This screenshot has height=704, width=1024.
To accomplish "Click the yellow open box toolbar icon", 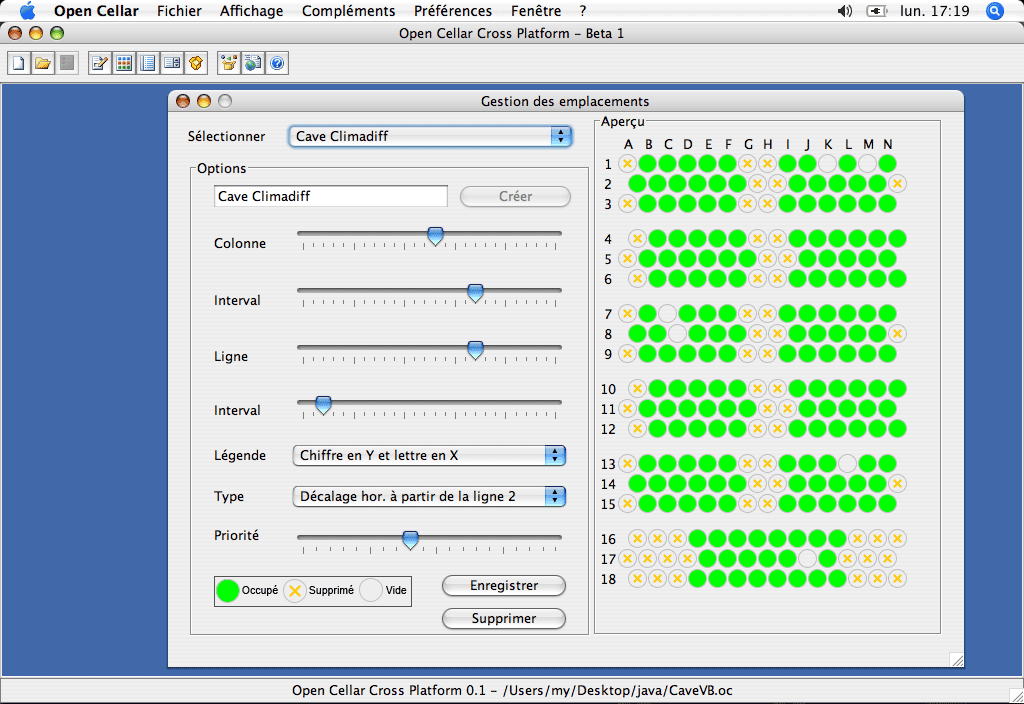I will pos(196,63).
